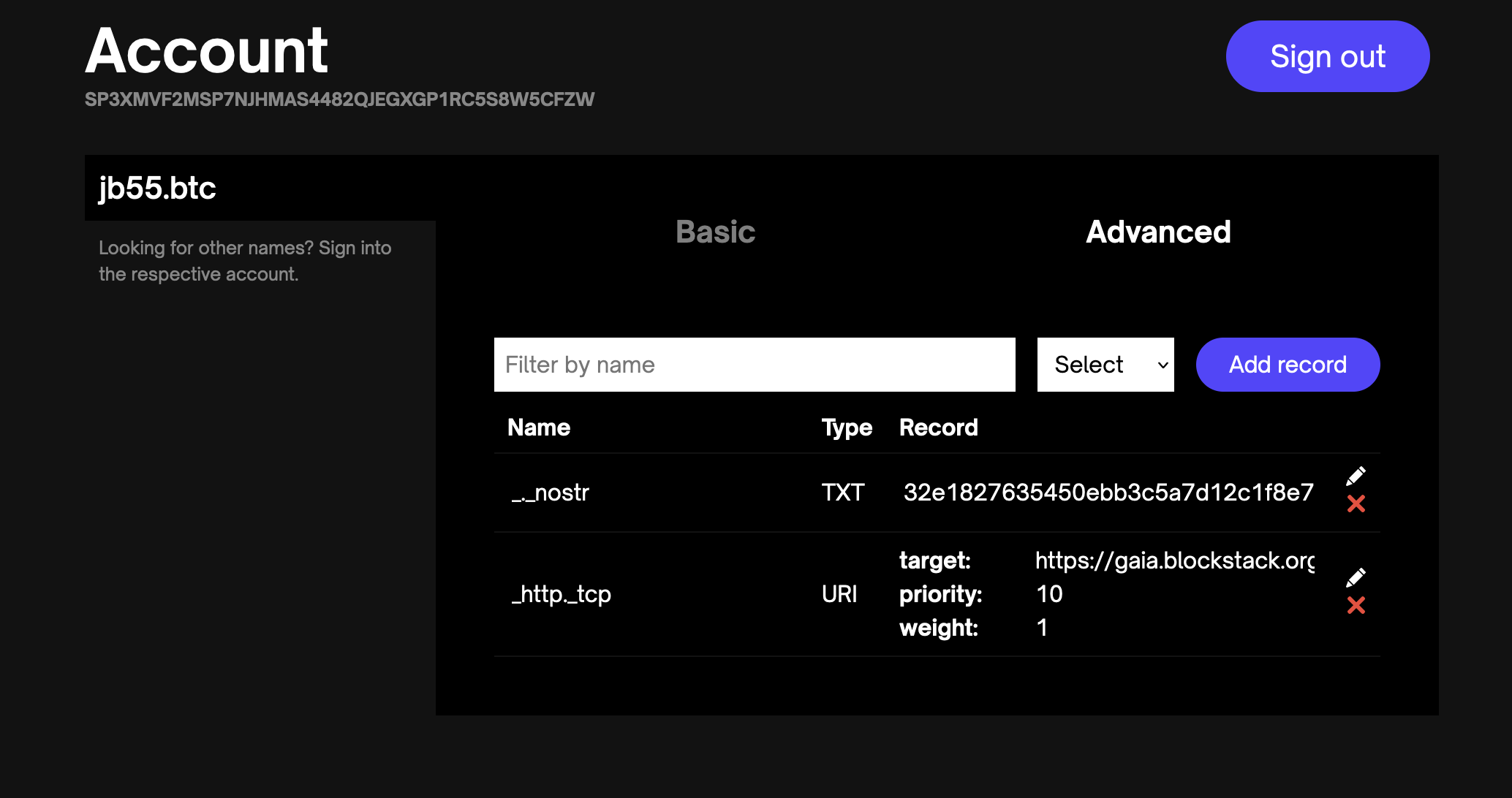Click the Name column header
1512x798 pixels.
tap(539, 427)
